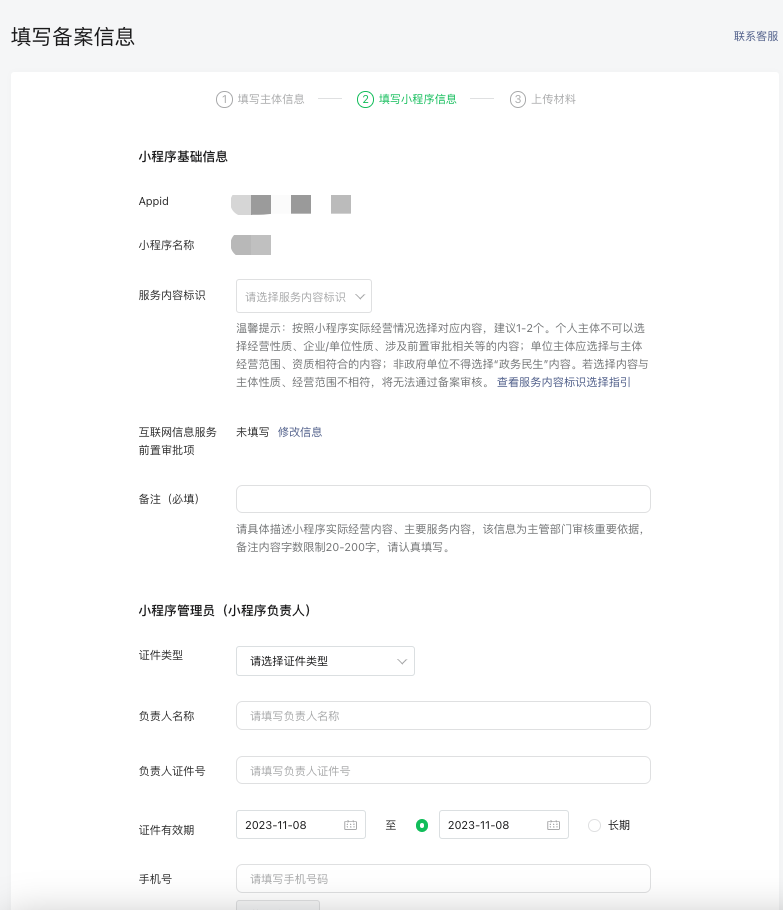Screen dimensions: 783x910
Task: Click 小程序管理员（小程序负责人）heading
Action: [225, 611]
